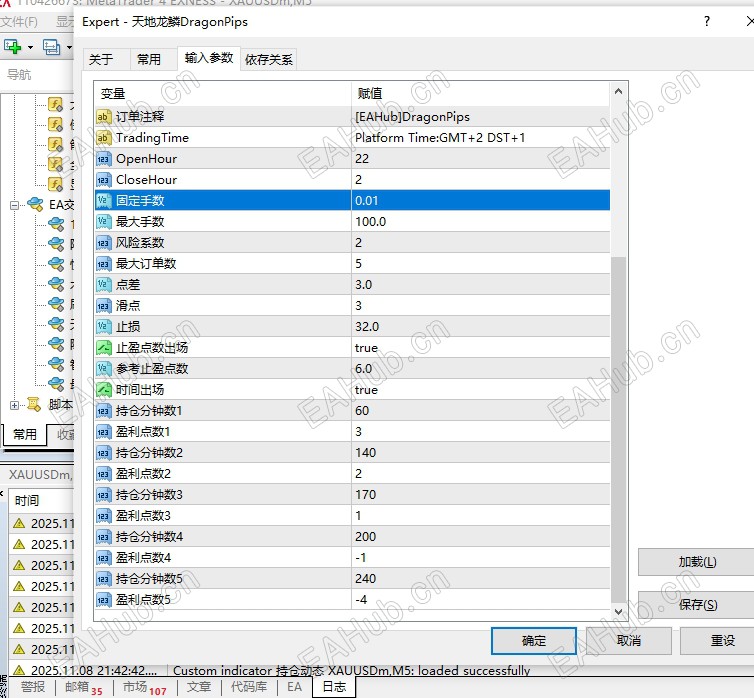
Task: Click the 时间出场 boolean icon
Action: [x=103, y=390]
